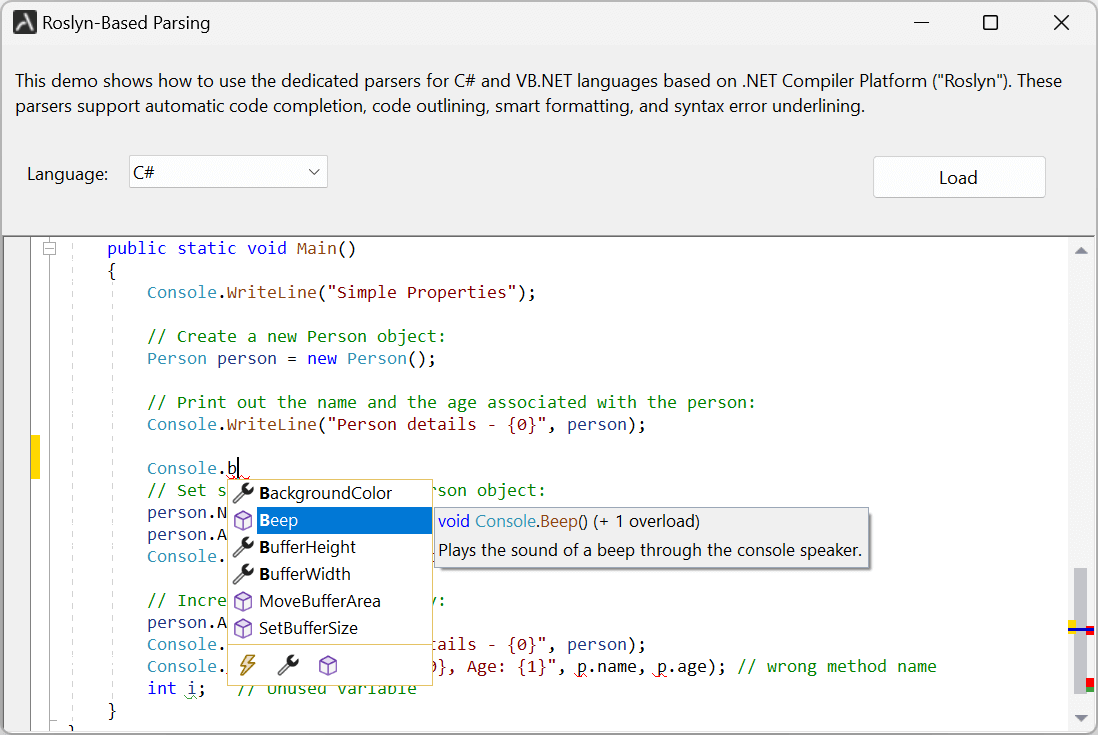Click the "int i;" declaration
1098x735 pixels.
coord(176,689)
